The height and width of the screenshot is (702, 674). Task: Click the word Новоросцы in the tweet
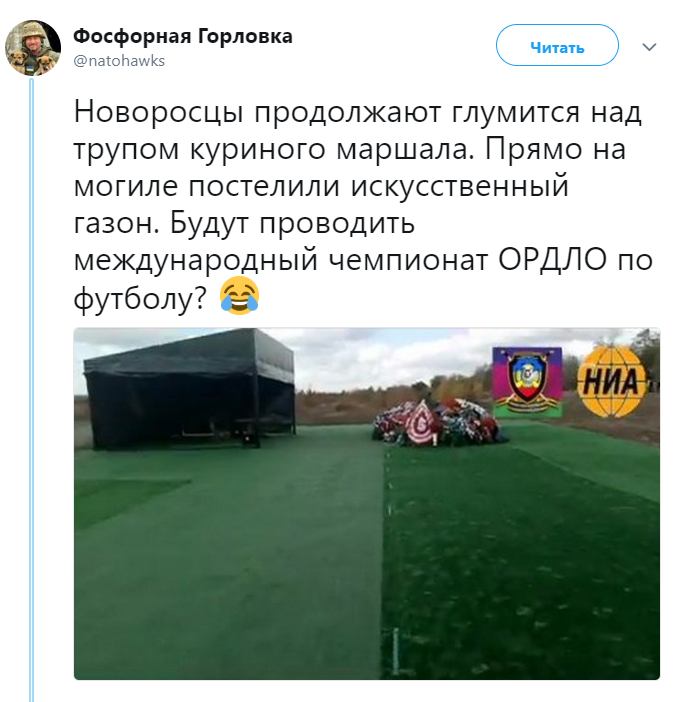coord(159,112)
